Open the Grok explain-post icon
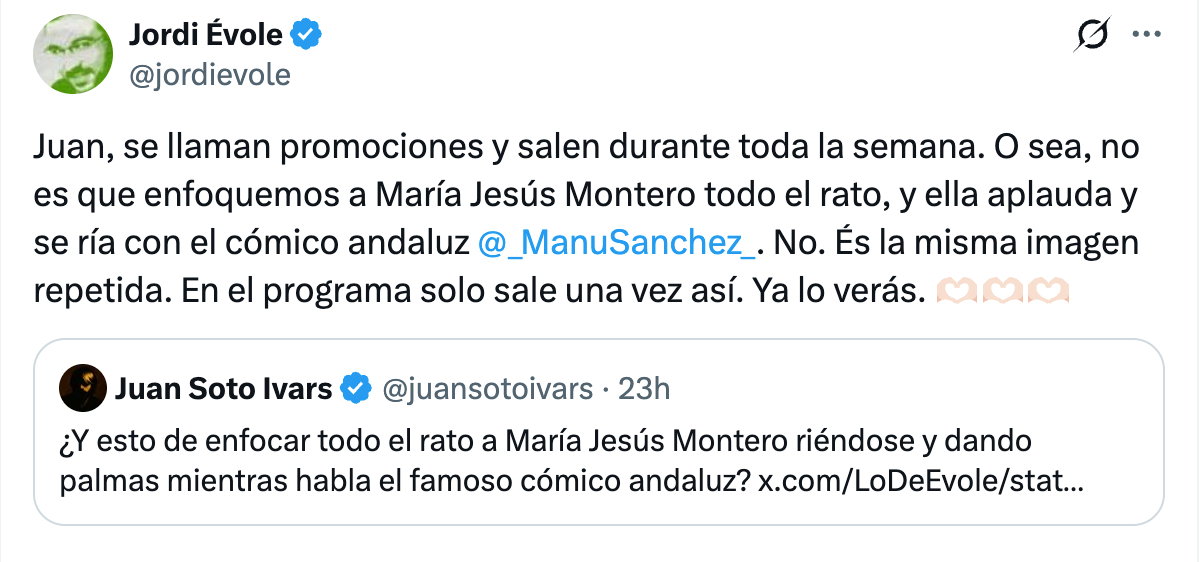Screen dimensions: 1204x562 pos(1093,37)
